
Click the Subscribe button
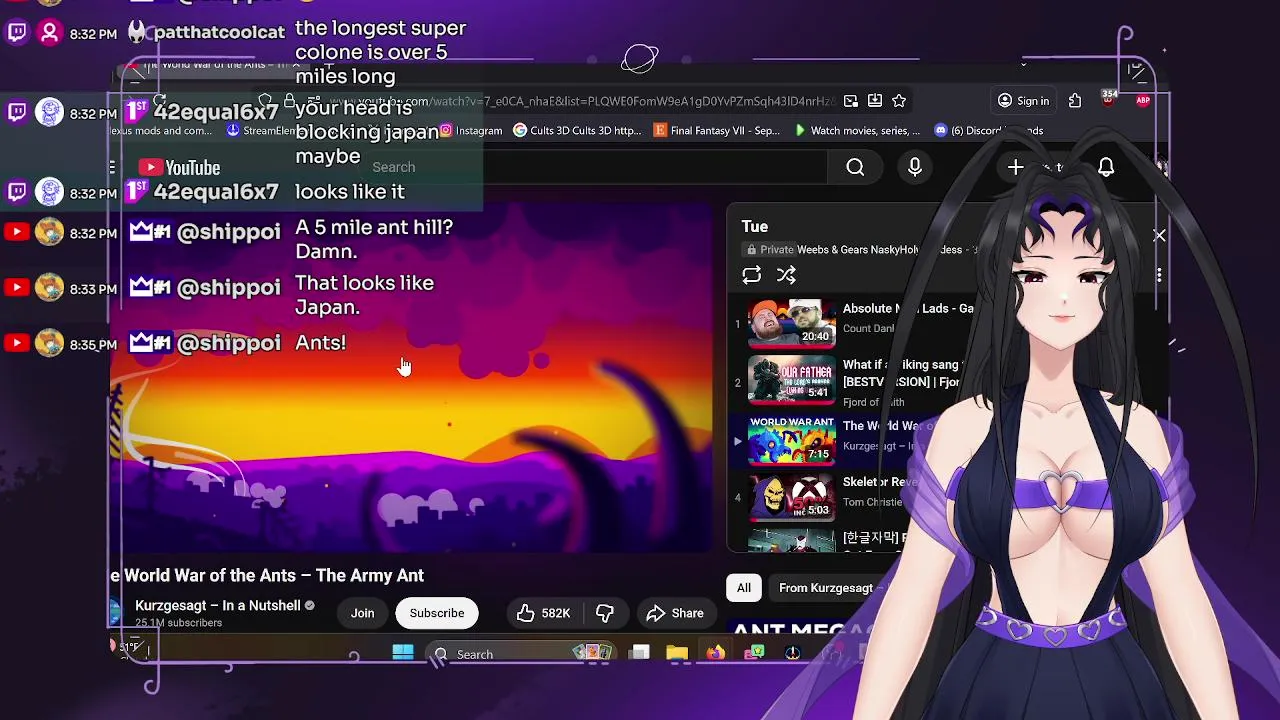pos(437,613)
